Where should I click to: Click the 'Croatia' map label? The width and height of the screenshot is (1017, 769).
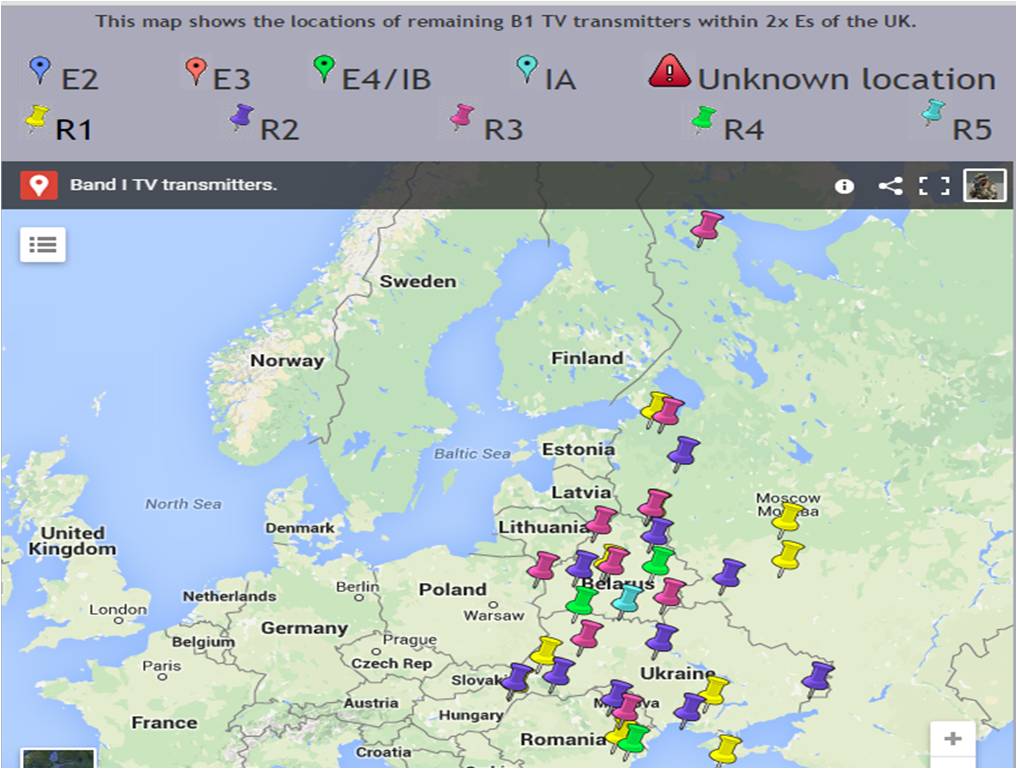pyautogui.click(x=383, y=752)
